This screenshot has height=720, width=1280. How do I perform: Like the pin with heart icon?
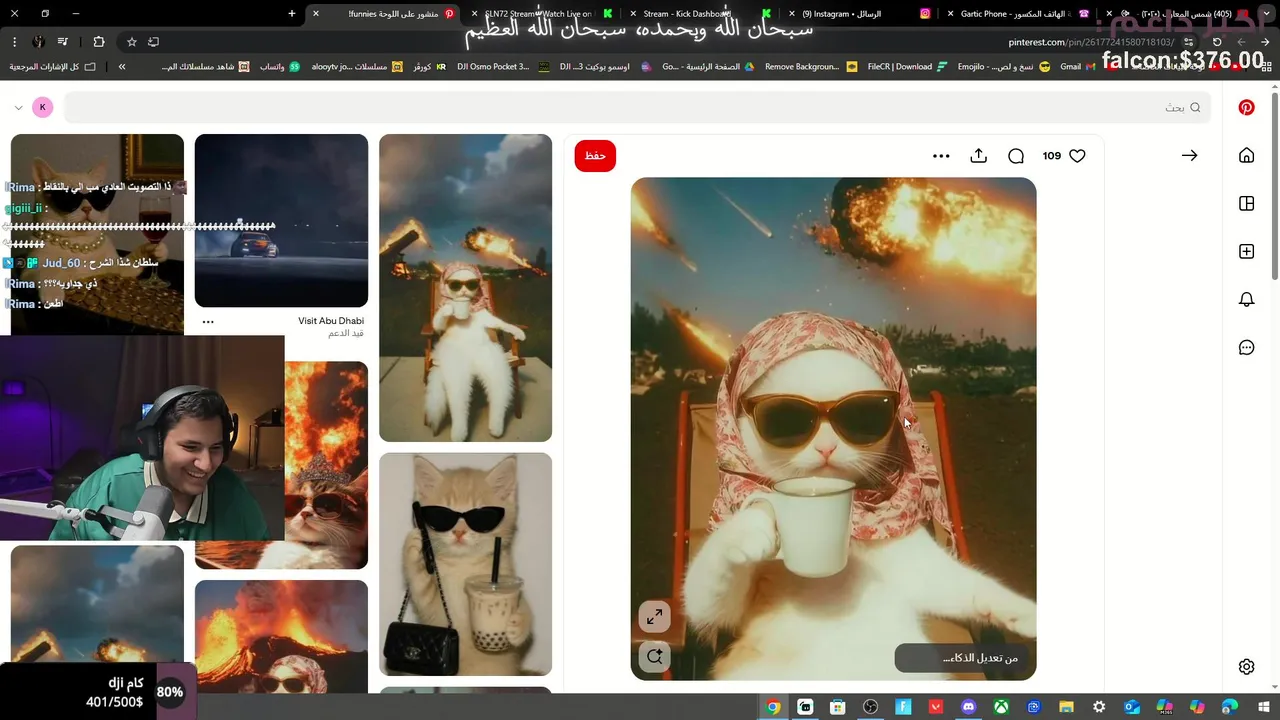[x=1077, y=156]
